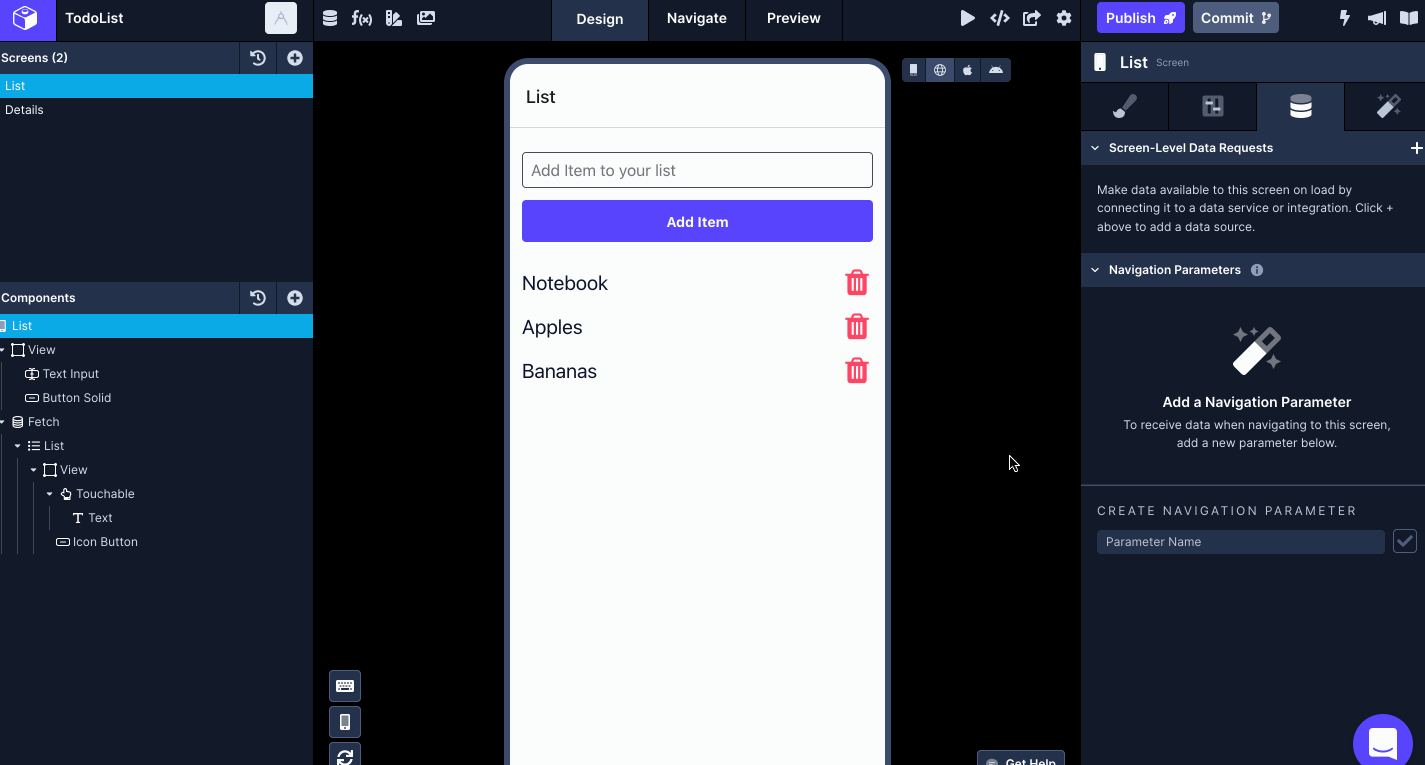Add a screen-level data request with plus
1425x765 pixels.
(x=1416, y=148)
